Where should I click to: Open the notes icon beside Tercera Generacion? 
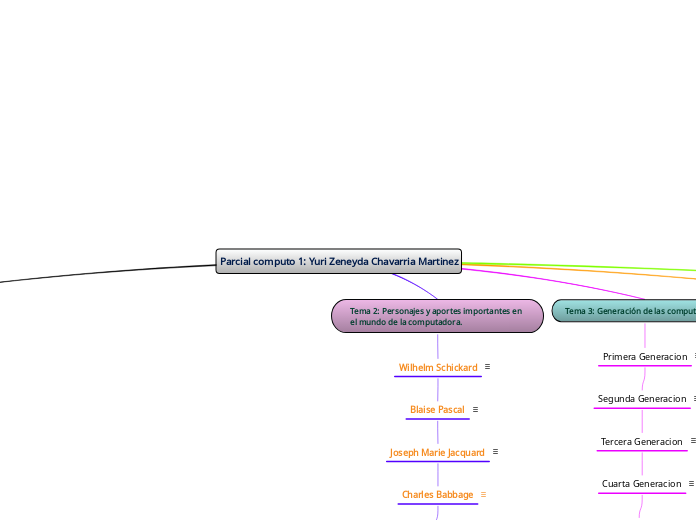[x=693, y=441]
